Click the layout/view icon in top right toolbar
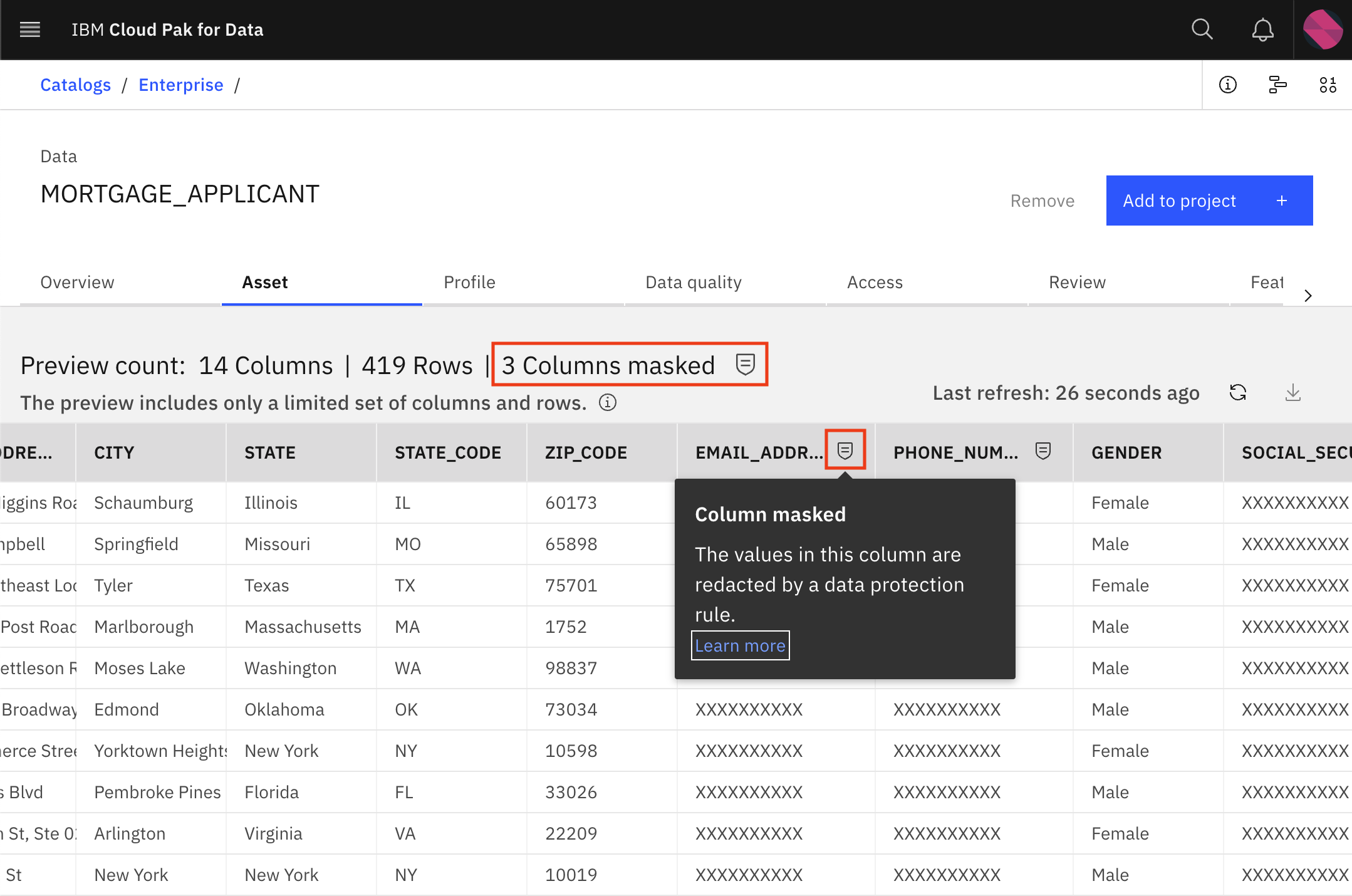The width and height of the screenshot is (1352, 896). (x=1278, y=85)
